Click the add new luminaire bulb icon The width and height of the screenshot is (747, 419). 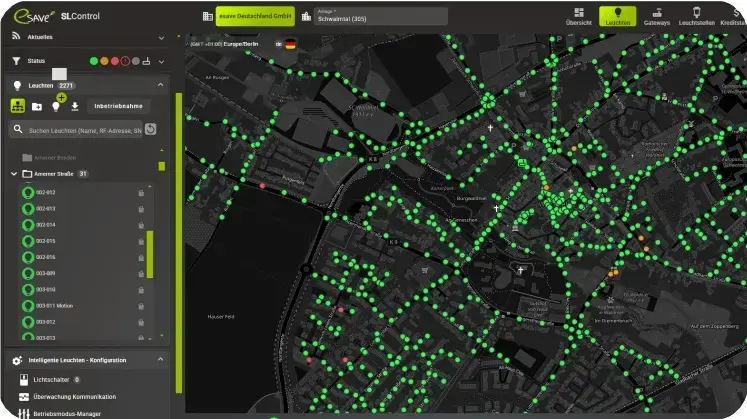57,105
